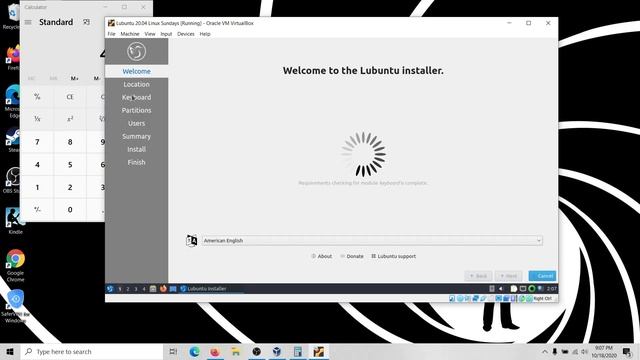The height and width of the screenshot is (360, 640).
Task: Open VirtualBox Input menu
Action: pos(166,34)
